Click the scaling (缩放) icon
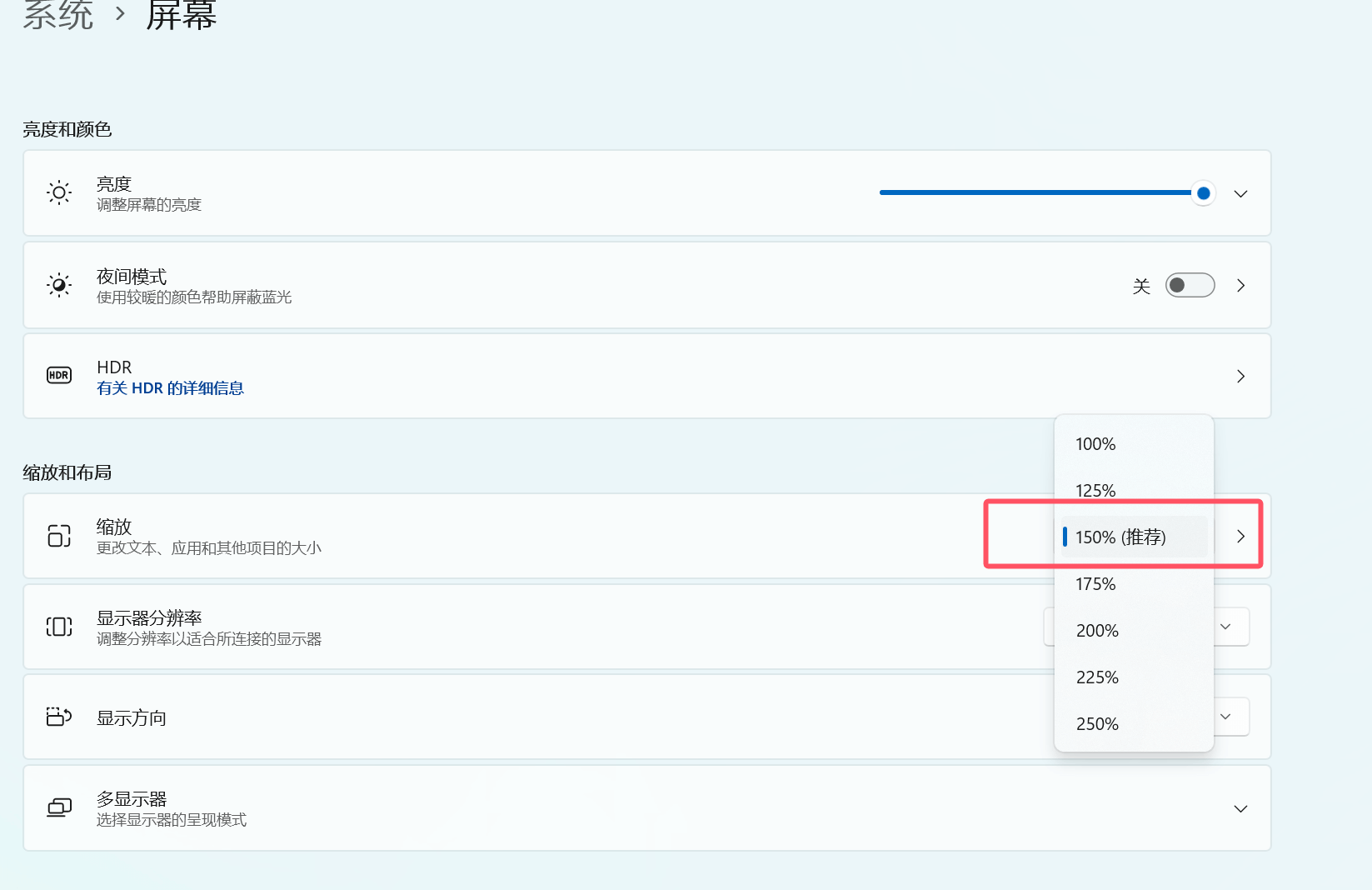The height and width of the screenshot is (890, 1372). [x=59, y=535]
